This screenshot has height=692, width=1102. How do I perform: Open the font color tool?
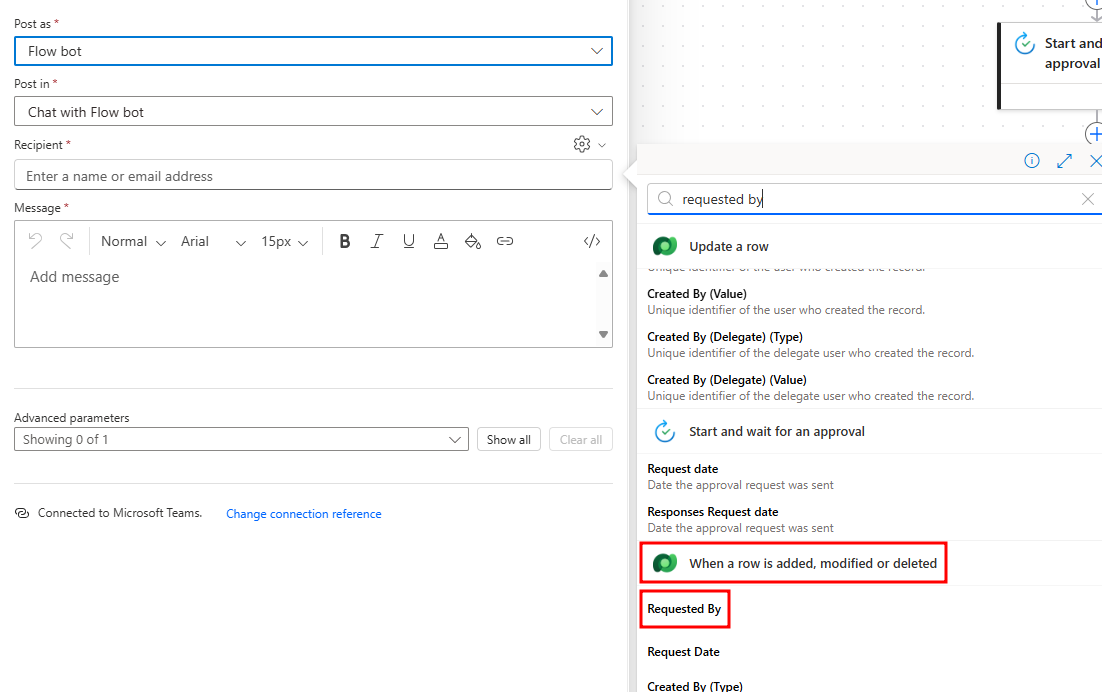(441, 241)
